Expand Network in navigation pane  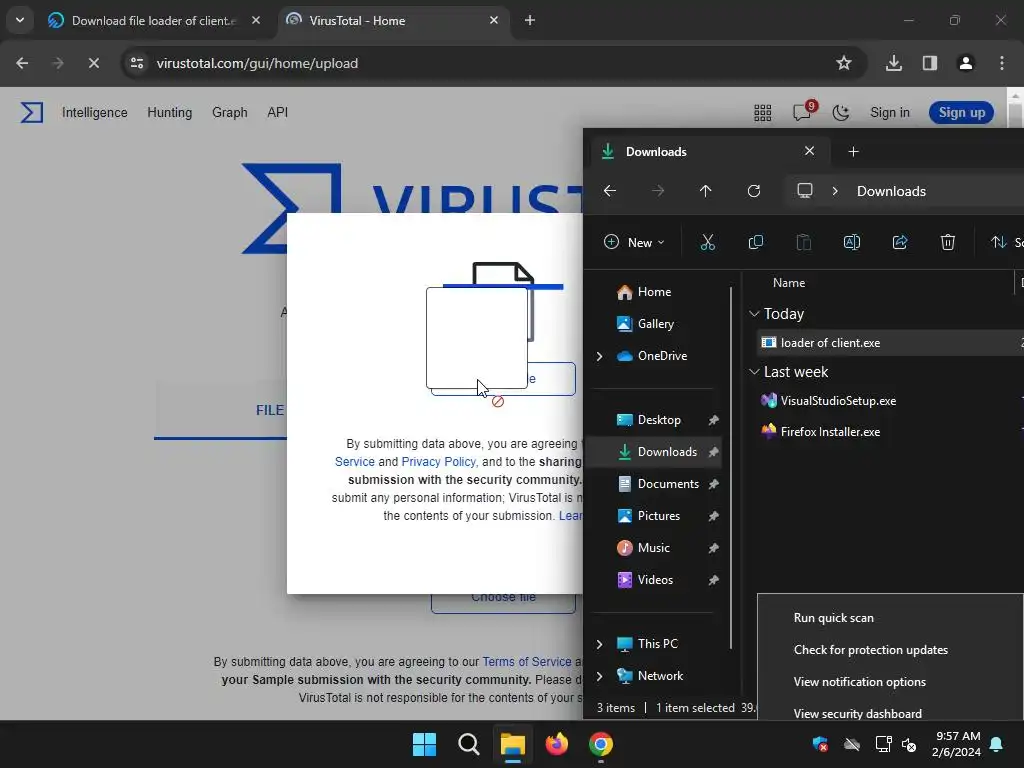tap(600, 676)
